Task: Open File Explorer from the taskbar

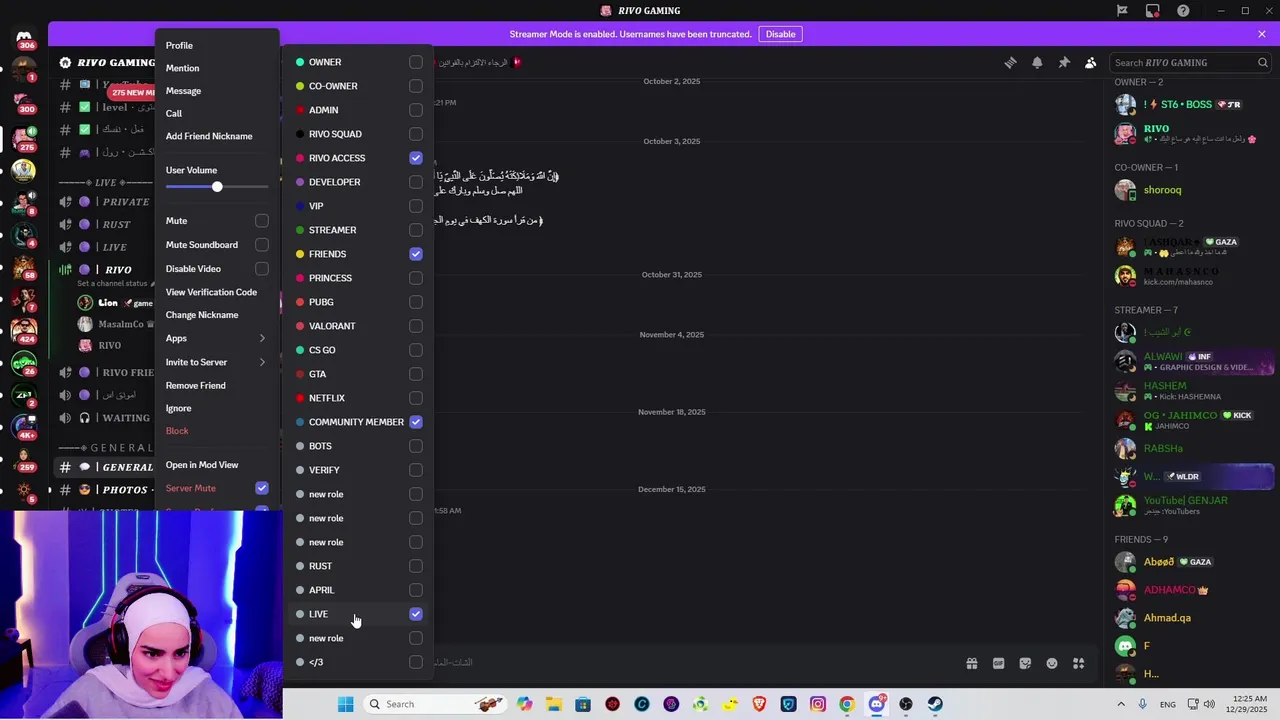Action: coord(554,704)
